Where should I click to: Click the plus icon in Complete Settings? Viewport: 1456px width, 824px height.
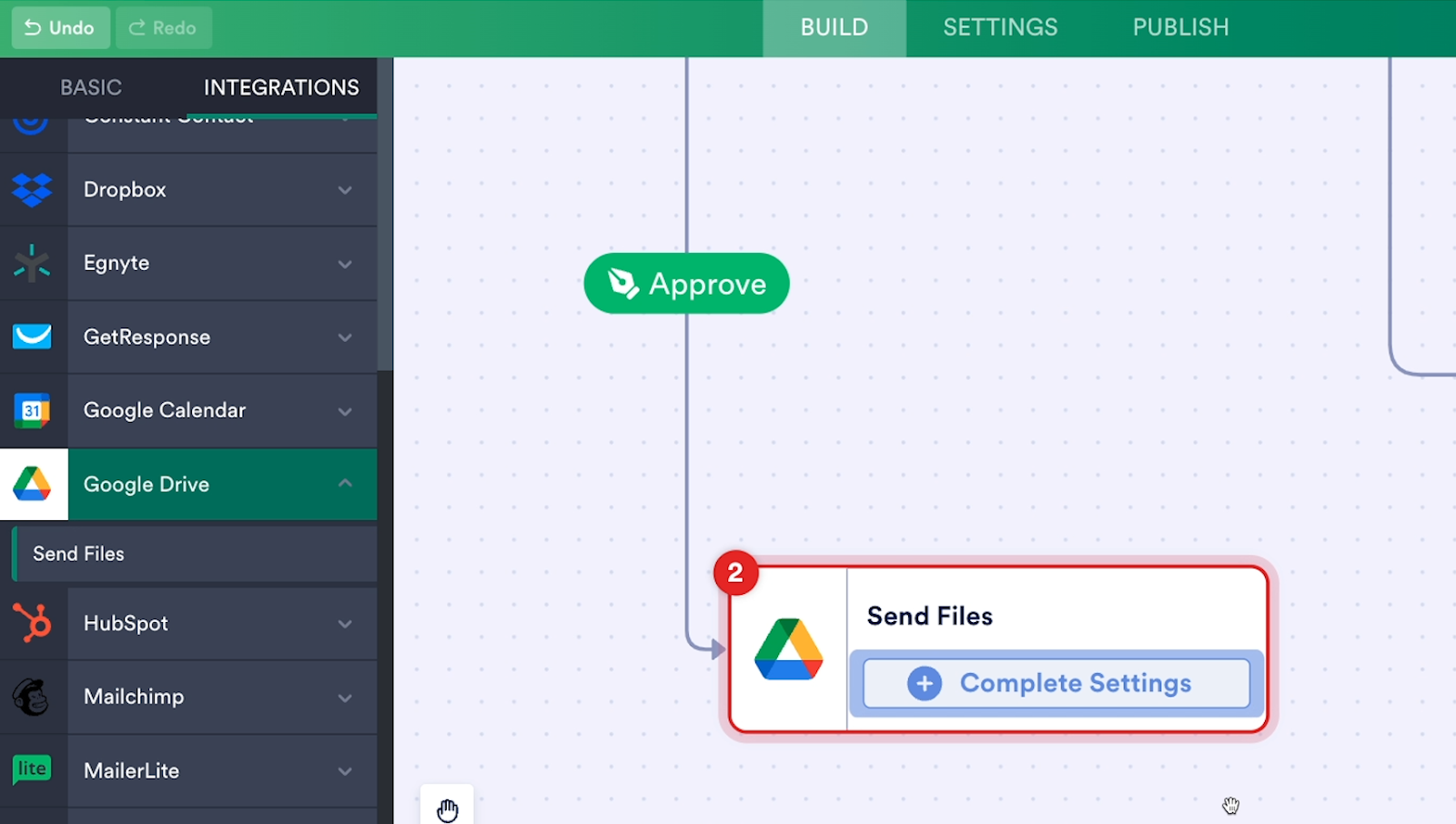[x=925, y=683]
